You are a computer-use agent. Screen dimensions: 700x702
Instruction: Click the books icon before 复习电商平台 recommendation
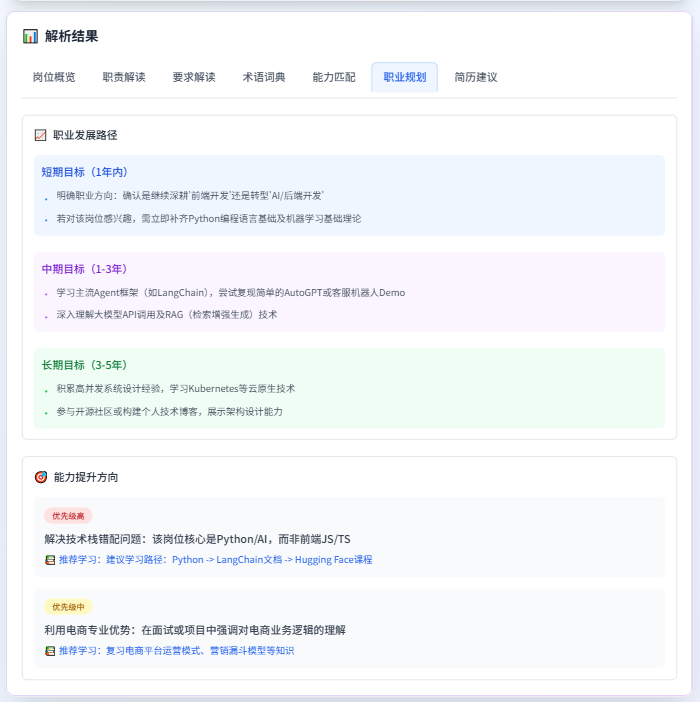click(50, 651)
